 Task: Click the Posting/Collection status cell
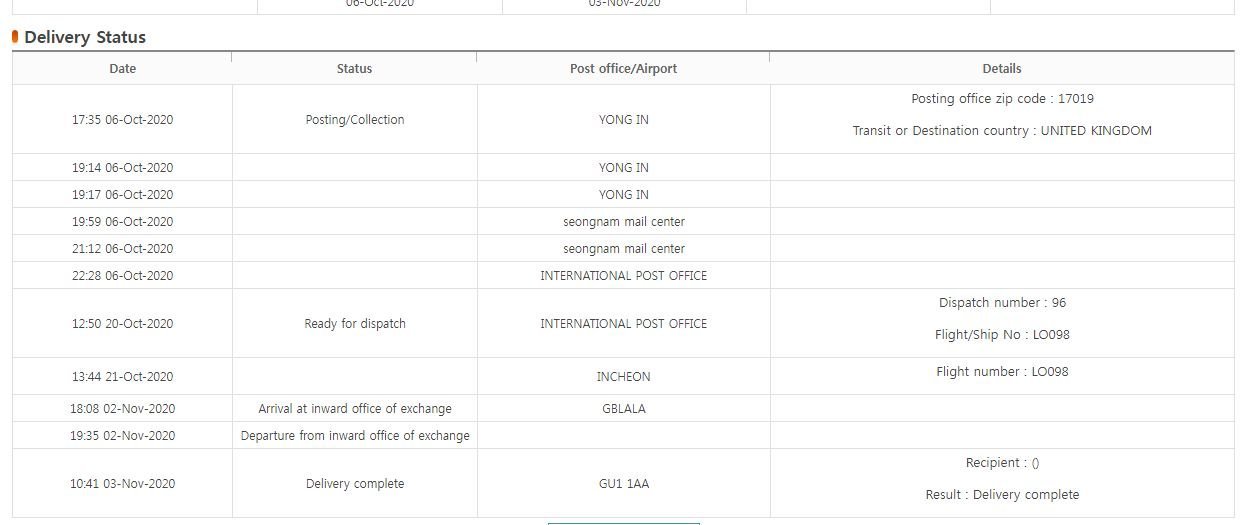point(355,120)
